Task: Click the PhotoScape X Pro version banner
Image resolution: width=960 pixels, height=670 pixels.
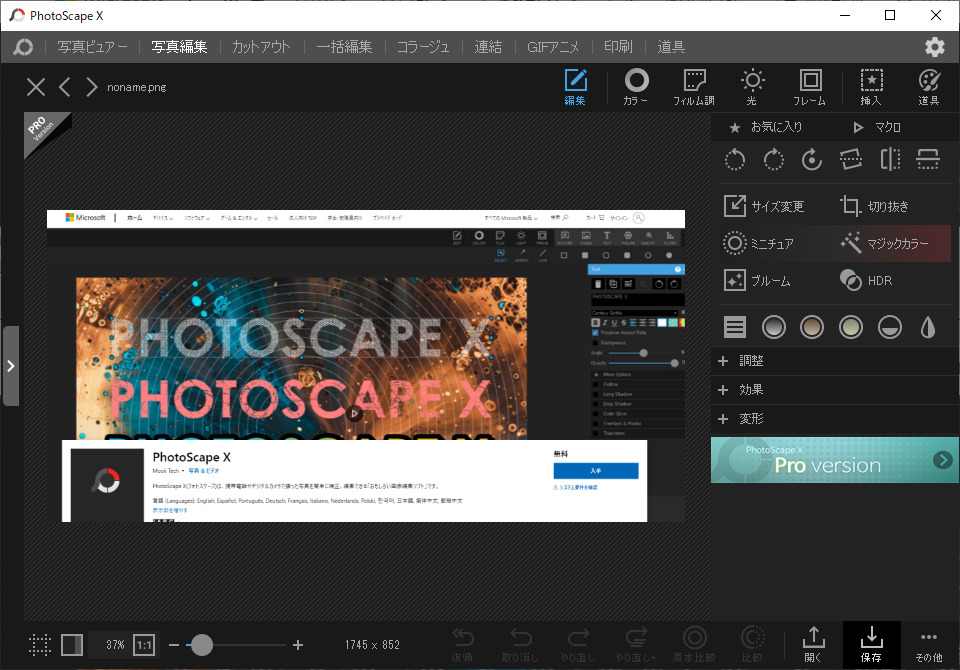Action: tap(835, 460)
